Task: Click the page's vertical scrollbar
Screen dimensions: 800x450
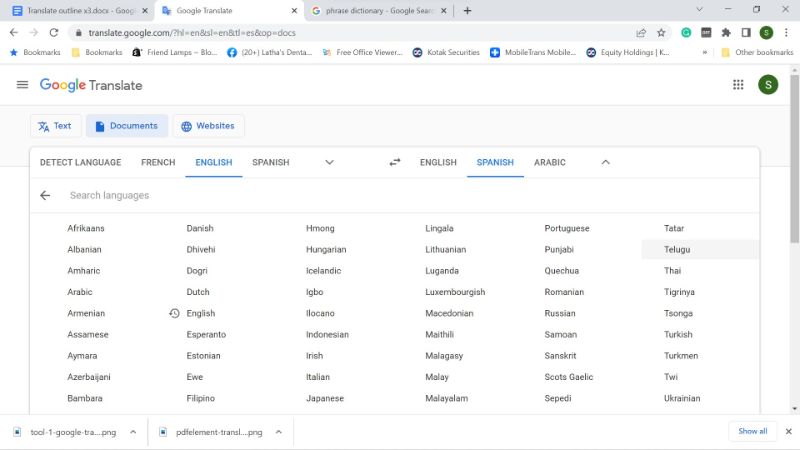Action: pyautogui.click(x=794, y=159)
